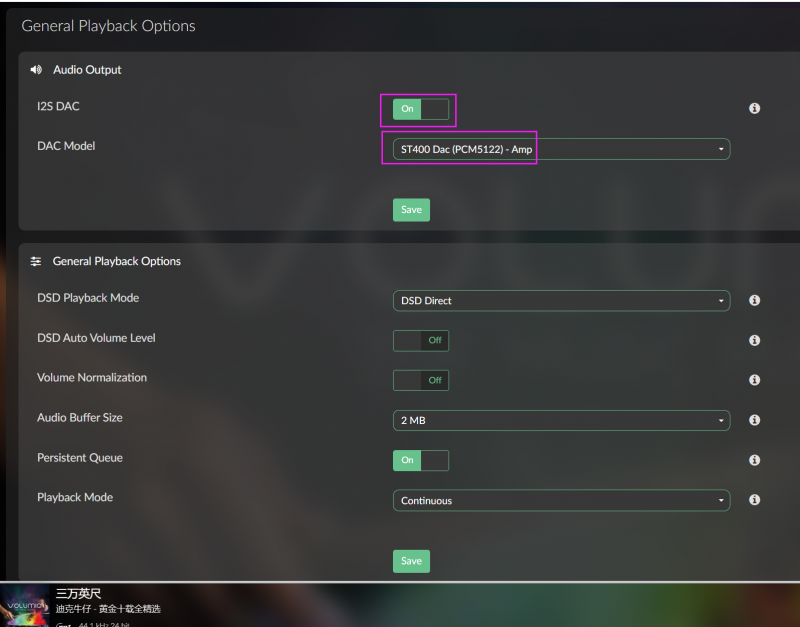800x627 pixels.
Task: Switch on Volume Normalization
Action: 421,380
